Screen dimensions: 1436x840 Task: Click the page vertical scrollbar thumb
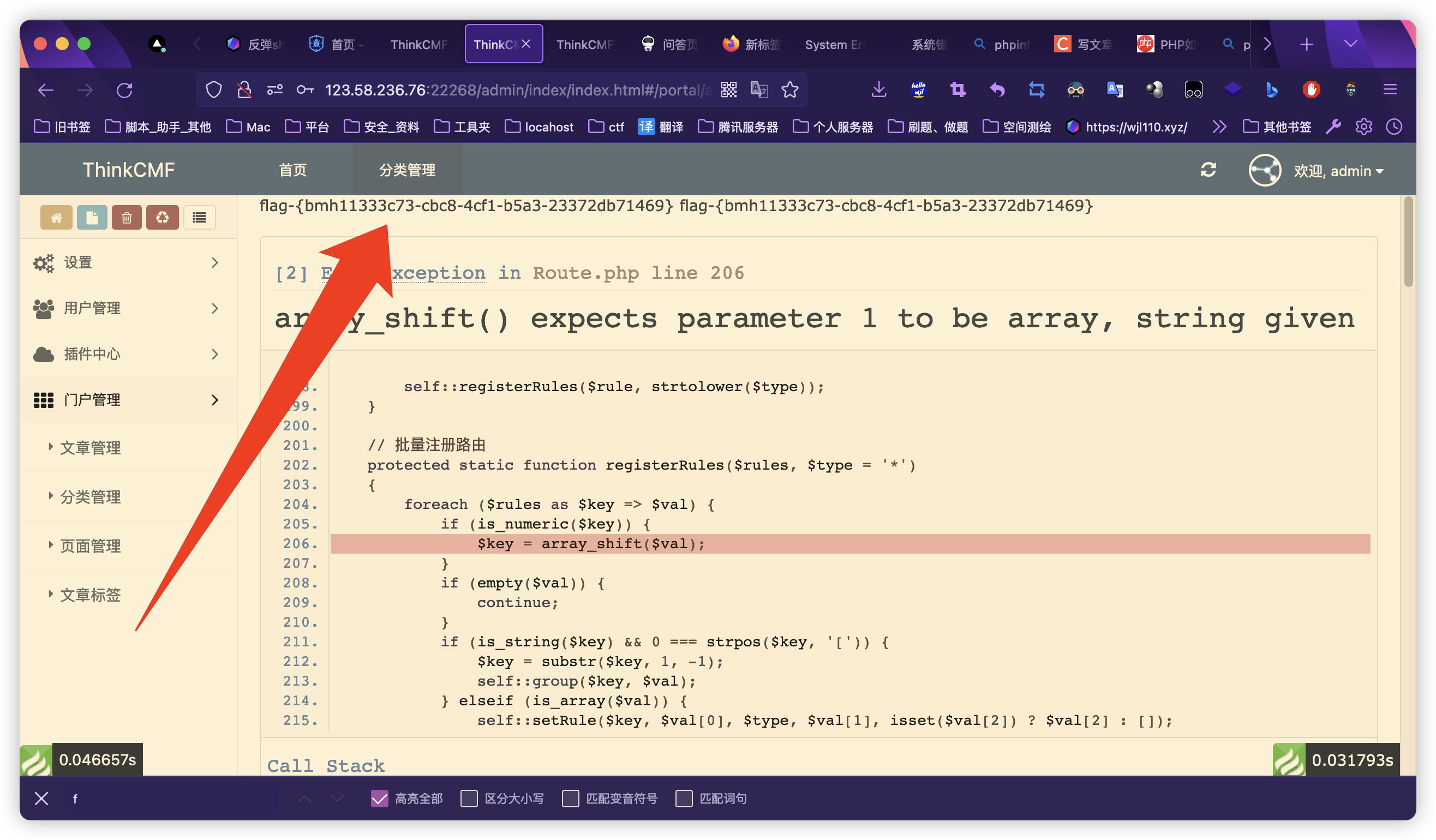tap(1409, 241)
